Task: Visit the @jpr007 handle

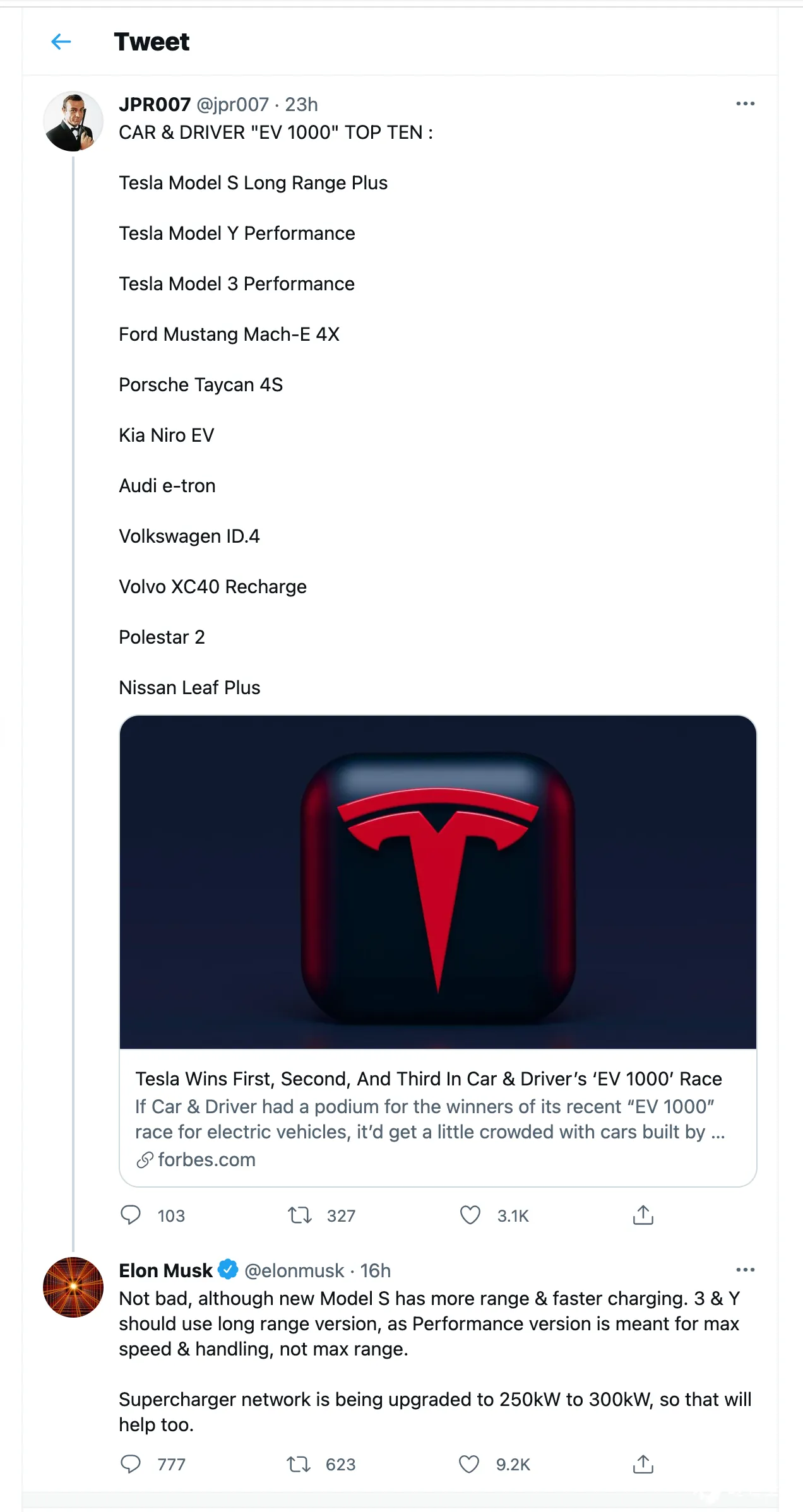Action: pyautogui.click(x=233, y=104)
